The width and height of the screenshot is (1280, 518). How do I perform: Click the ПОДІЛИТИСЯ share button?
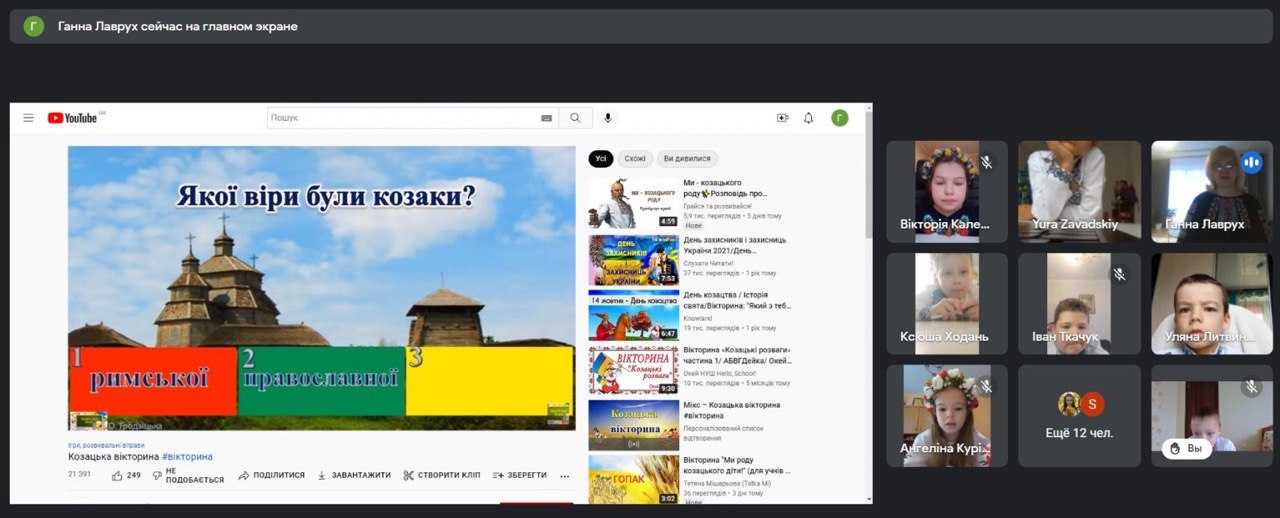(x=271, y=475)
